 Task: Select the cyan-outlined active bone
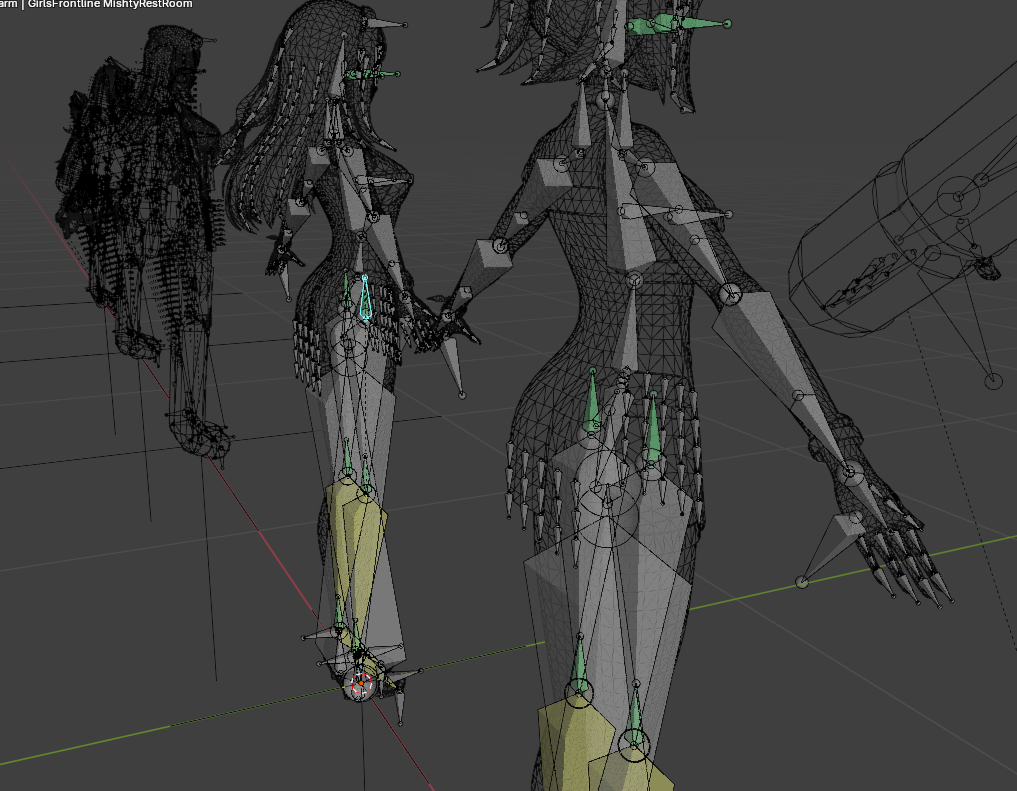click(366, 297)
